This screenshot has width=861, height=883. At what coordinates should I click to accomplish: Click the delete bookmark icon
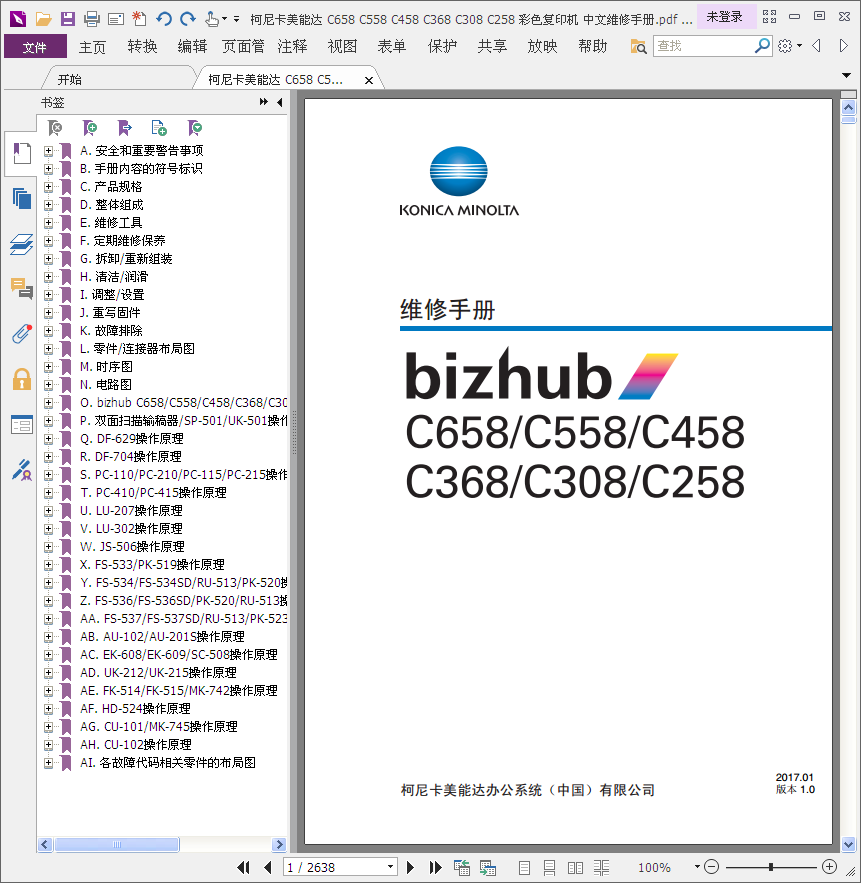tap(55, 128)
